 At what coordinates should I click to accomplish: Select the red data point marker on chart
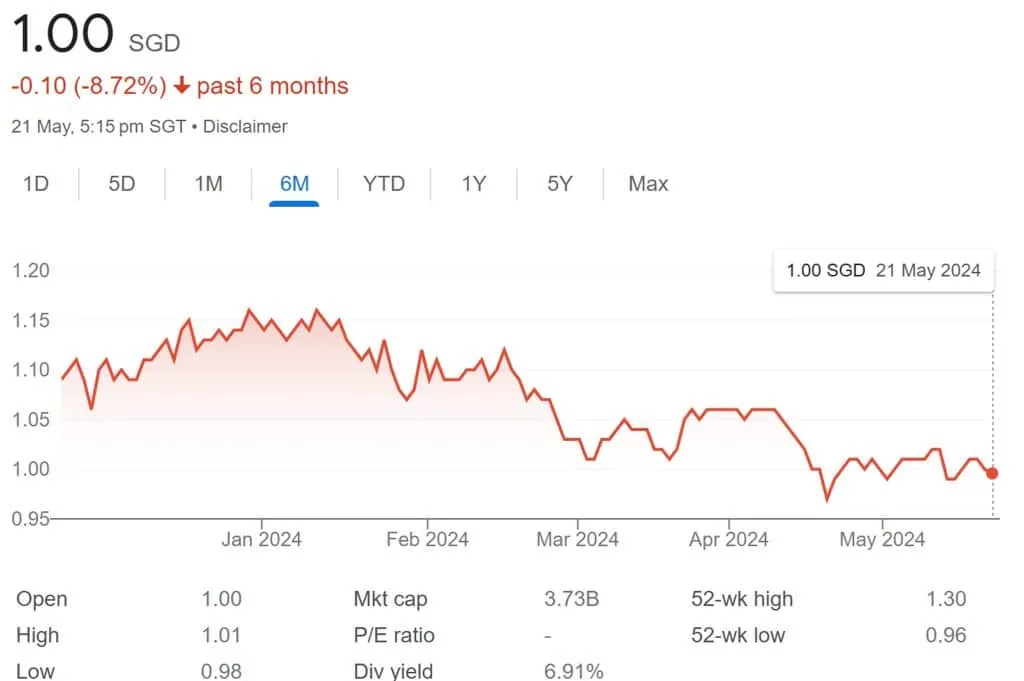pos(990,471)
